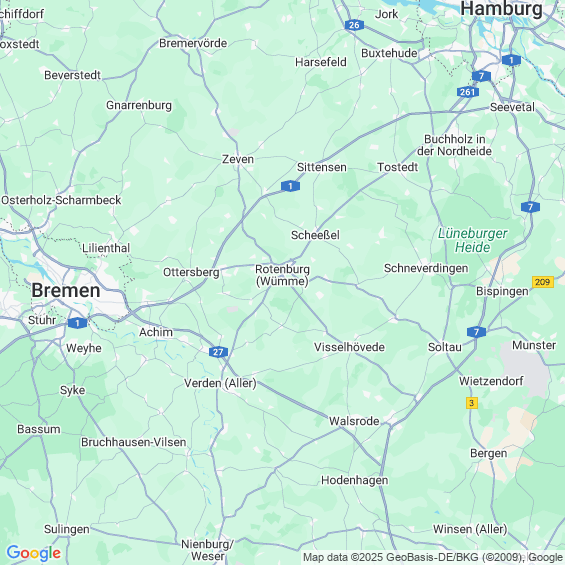Select the Hamburg city label
565x565 pixels.
(501, 9)
